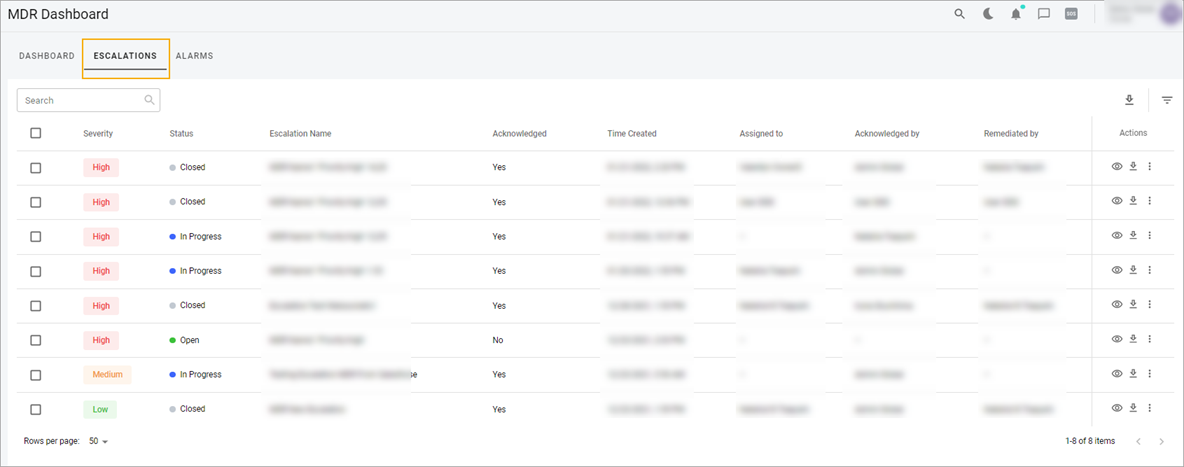
Task: Download escalations list via toolbar download icon
Action: [1130, 100]
